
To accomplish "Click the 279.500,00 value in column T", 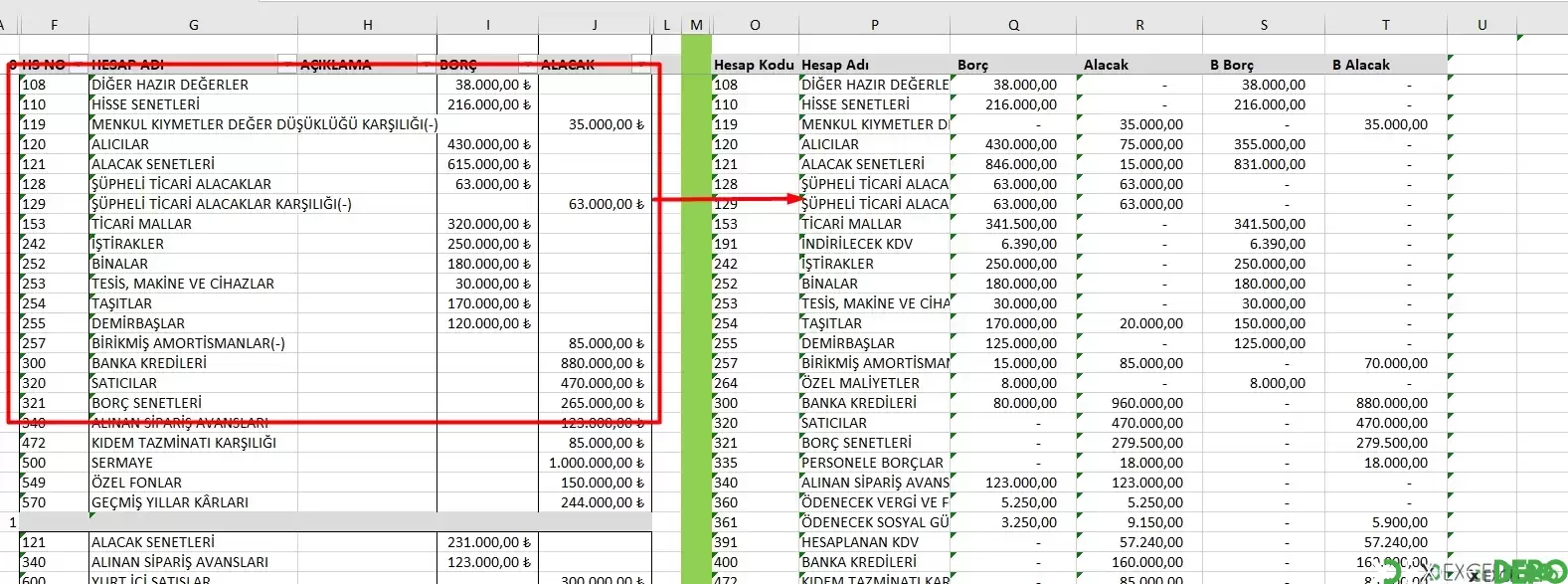I will 1385,443.
